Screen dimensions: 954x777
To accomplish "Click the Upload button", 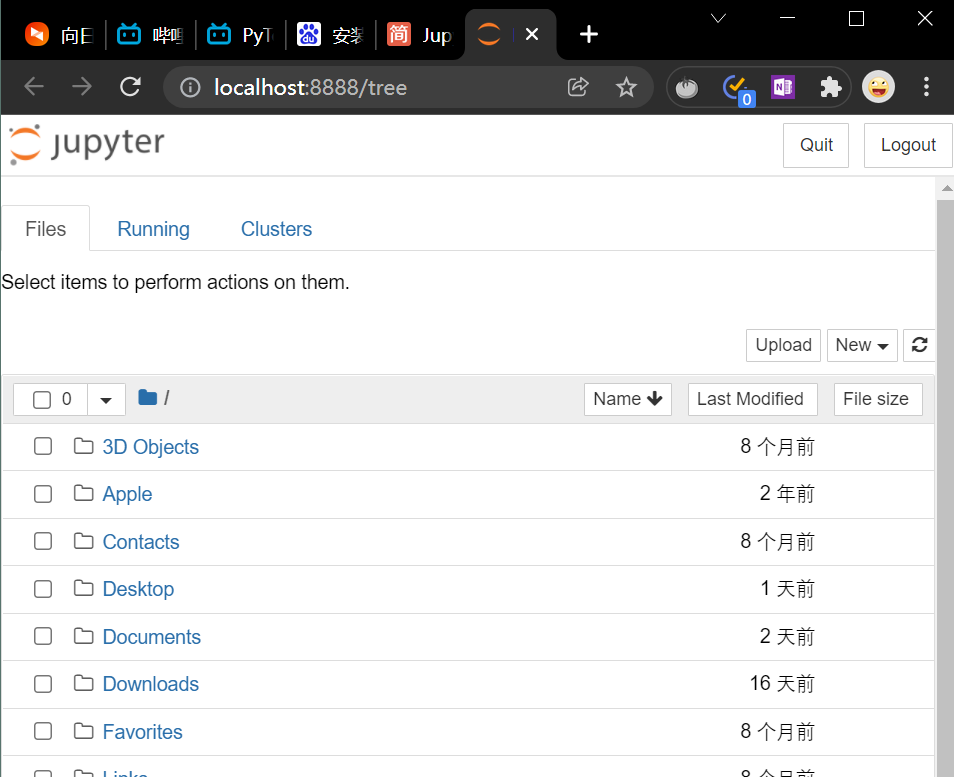I will 783,345.
